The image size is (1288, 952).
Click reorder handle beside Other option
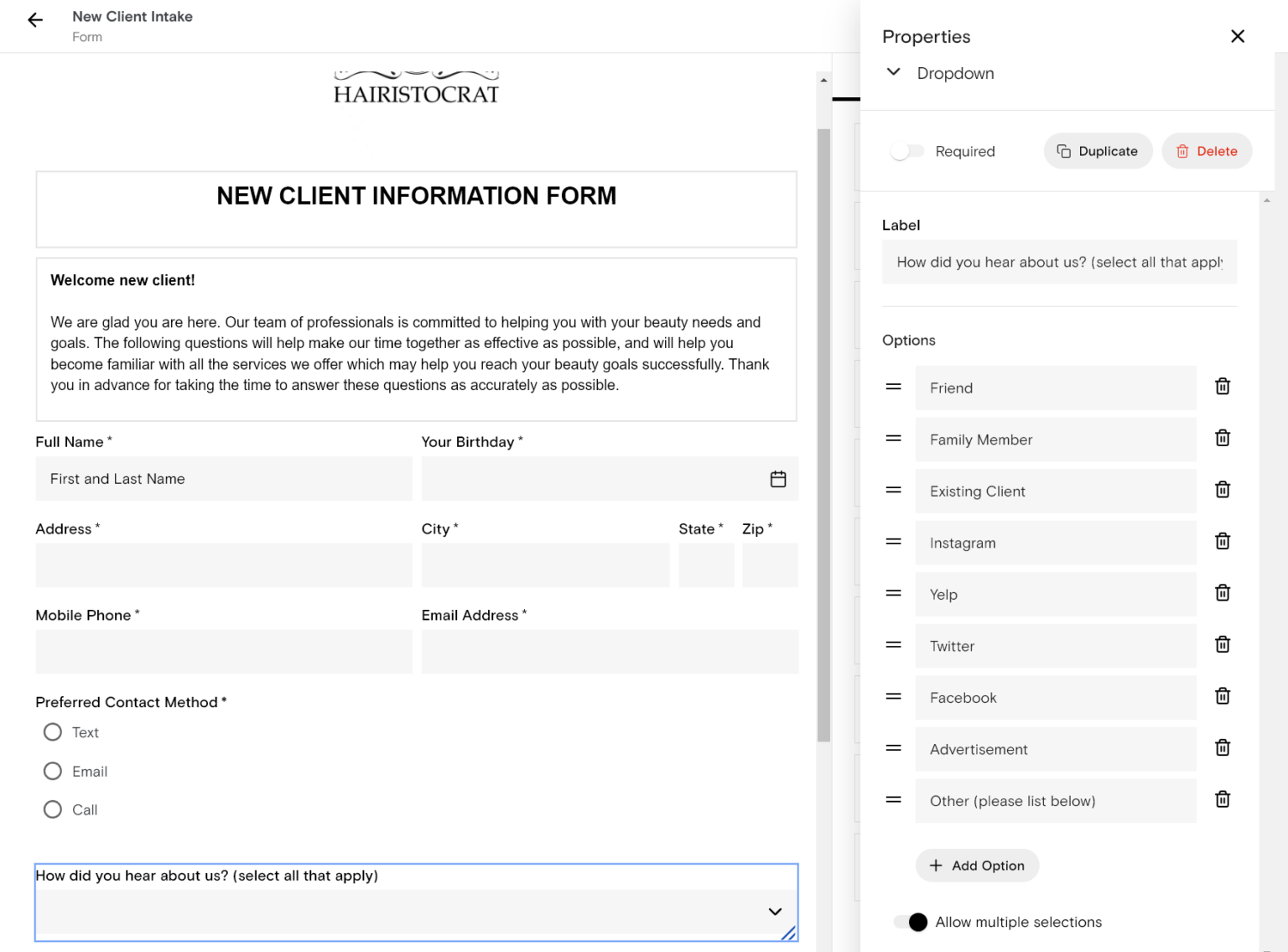click(894, 799)
